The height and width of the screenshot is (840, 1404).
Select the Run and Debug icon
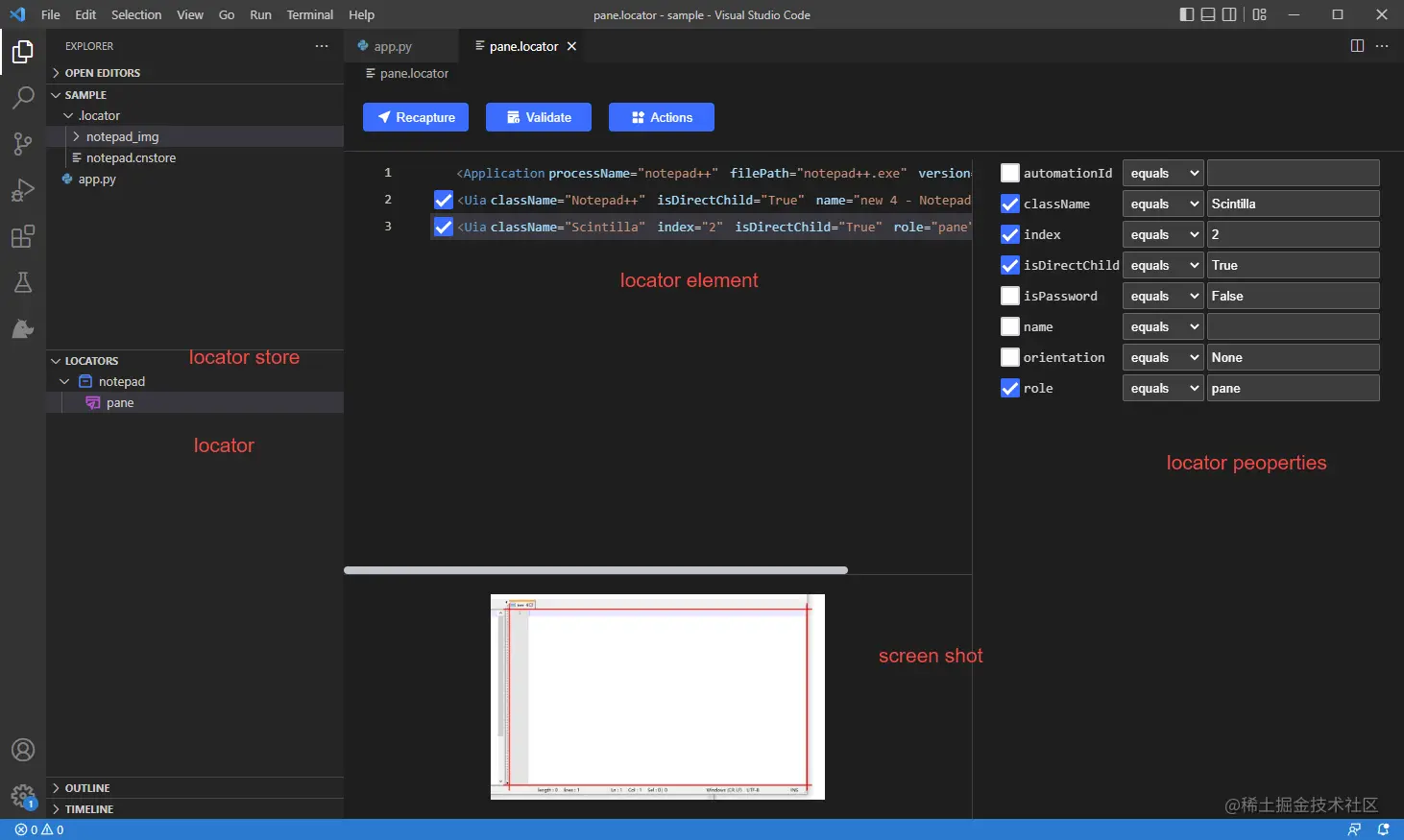click(x=23, y=190)
